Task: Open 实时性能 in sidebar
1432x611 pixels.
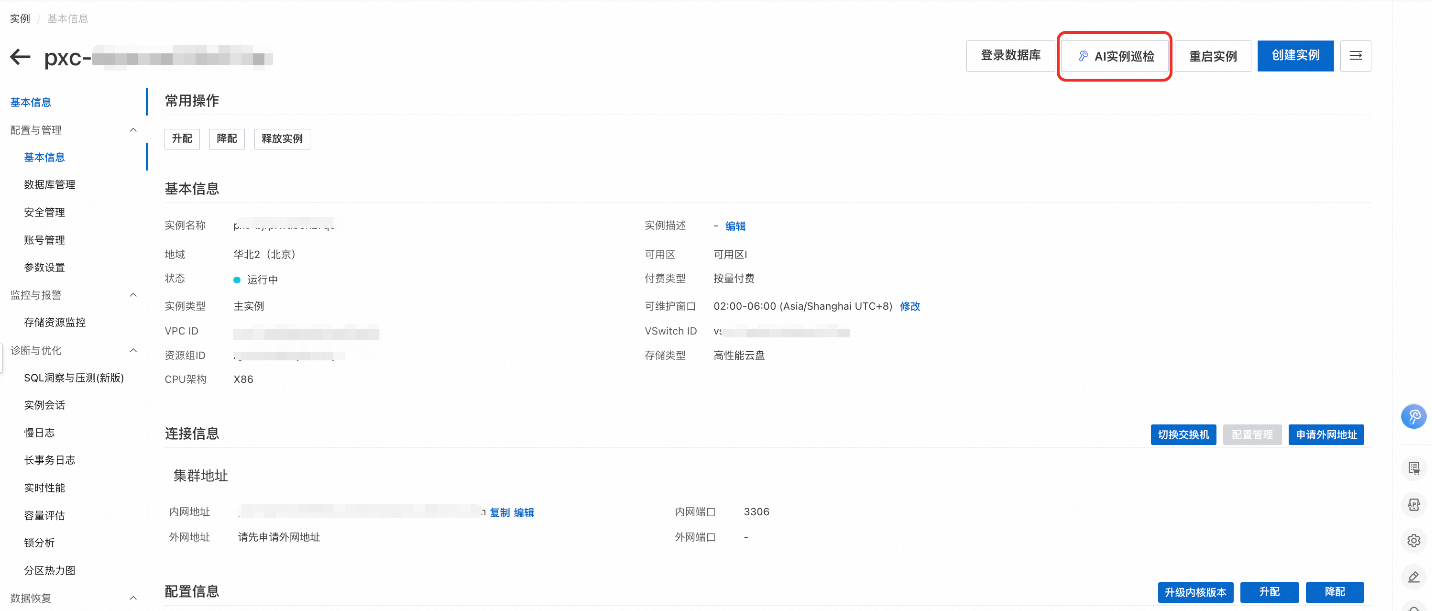Action: click(45, 488)
